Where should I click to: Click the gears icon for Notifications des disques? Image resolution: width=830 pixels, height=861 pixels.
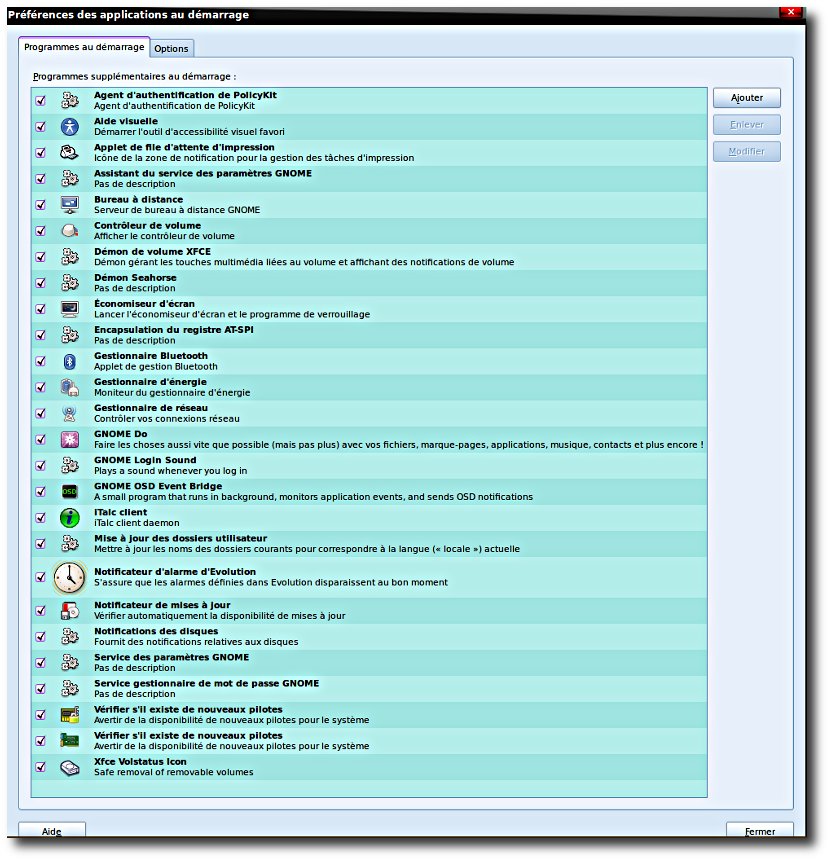(70, 637)
